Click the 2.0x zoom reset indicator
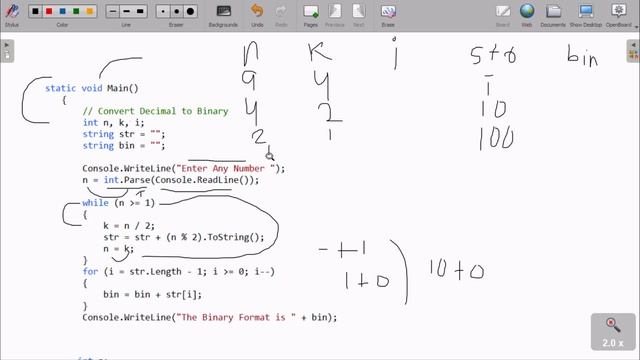Image resolution: width=640 pixels, height=360 pixels. [x=613, y=332]
